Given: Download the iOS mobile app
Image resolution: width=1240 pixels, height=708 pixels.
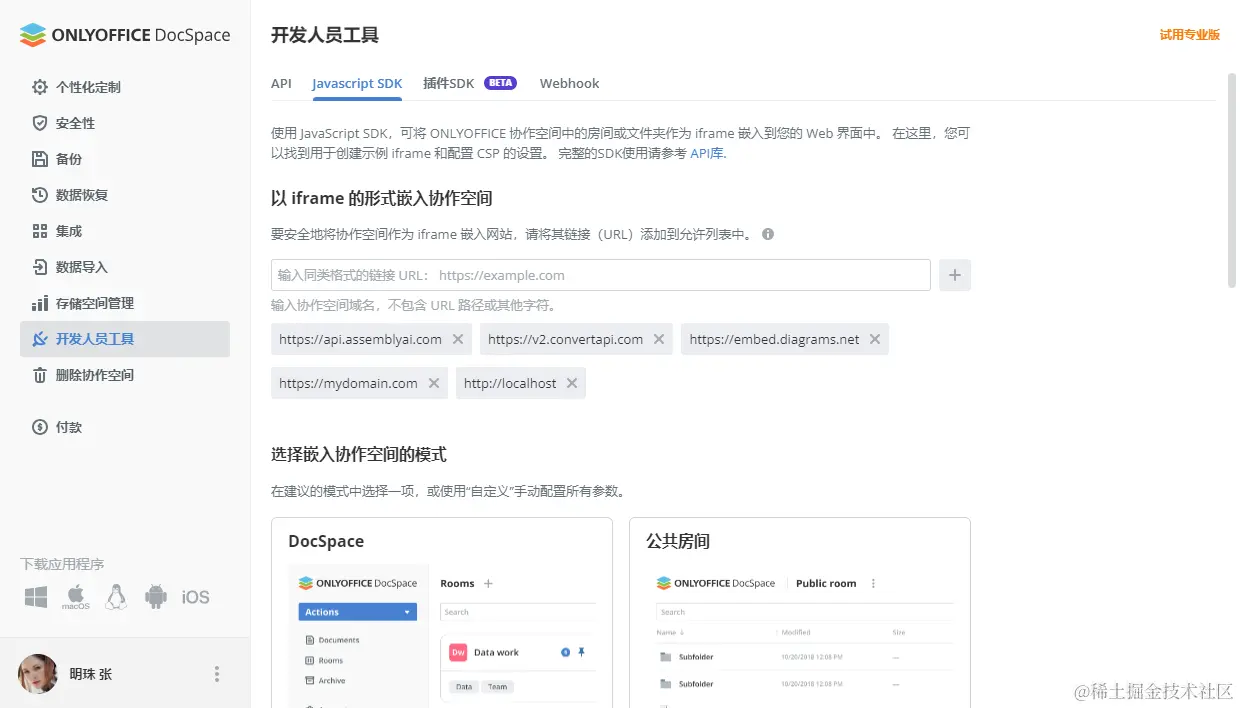Looking at the screenshot, I should pyautogui.click(x=196, y=597).
